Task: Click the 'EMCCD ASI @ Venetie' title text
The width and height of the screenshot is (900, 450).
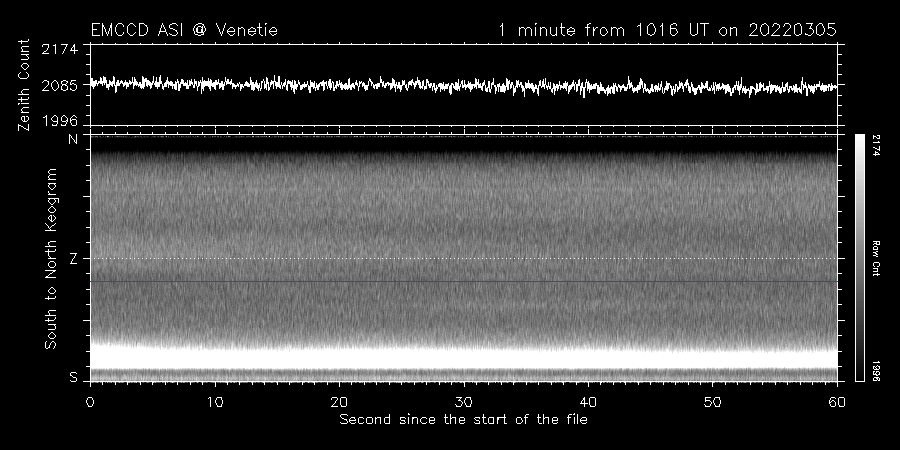Action: pos(184,30)
